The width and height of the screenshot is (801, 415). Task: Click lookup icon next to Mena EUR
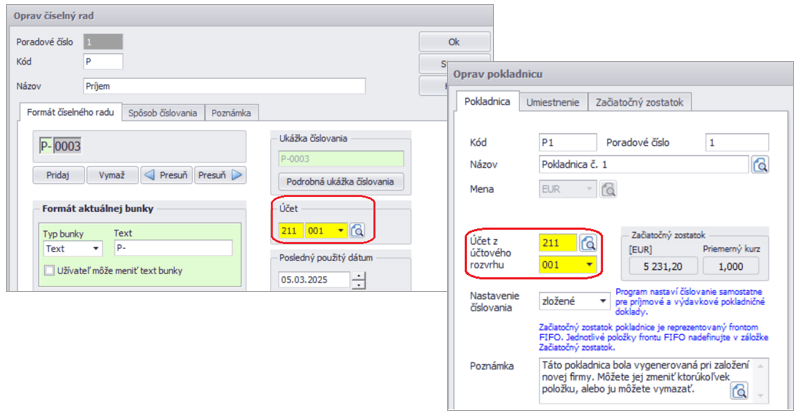608,187
